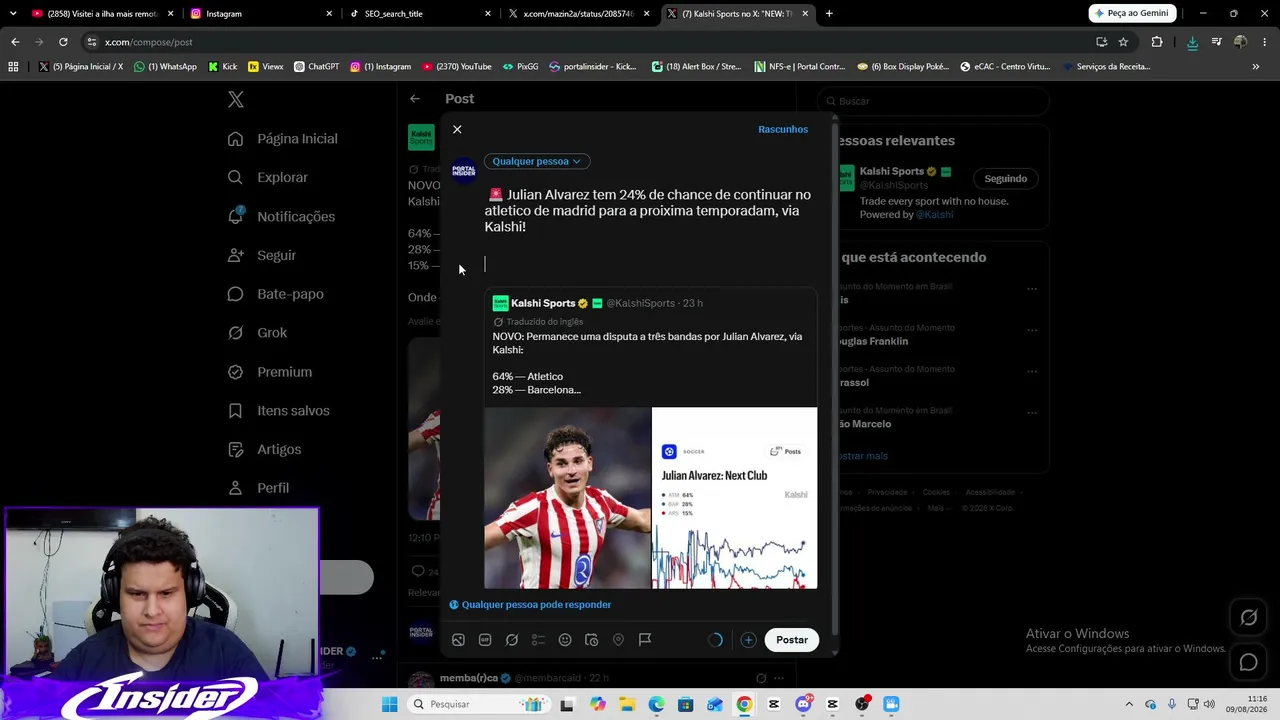Open Itens salvos in the sidebar

[x=278, y=411]
